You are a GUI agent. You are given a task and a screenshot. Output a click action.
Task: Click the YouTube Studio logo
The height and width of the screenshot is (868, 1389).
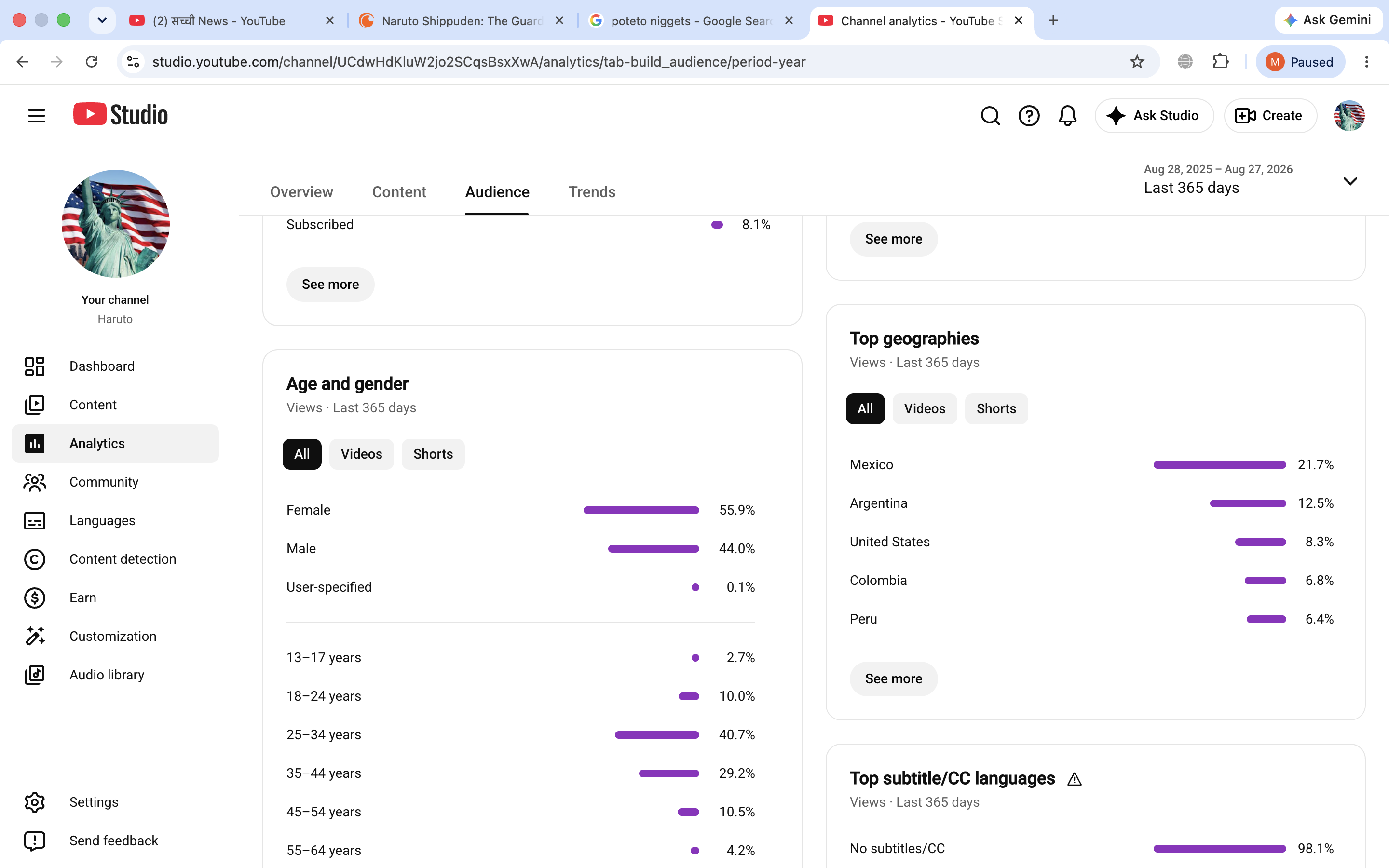click(x=121, y=115)
